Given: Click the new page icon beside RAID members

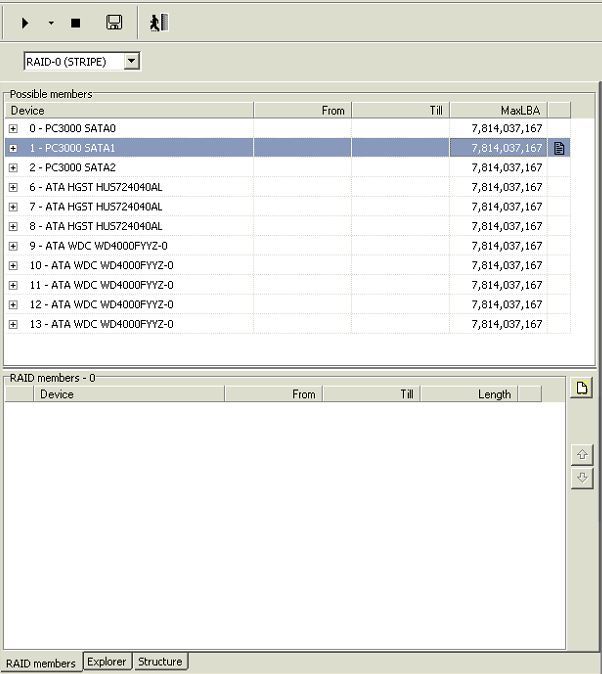Looking at the screenshot, I should [581, 389].
